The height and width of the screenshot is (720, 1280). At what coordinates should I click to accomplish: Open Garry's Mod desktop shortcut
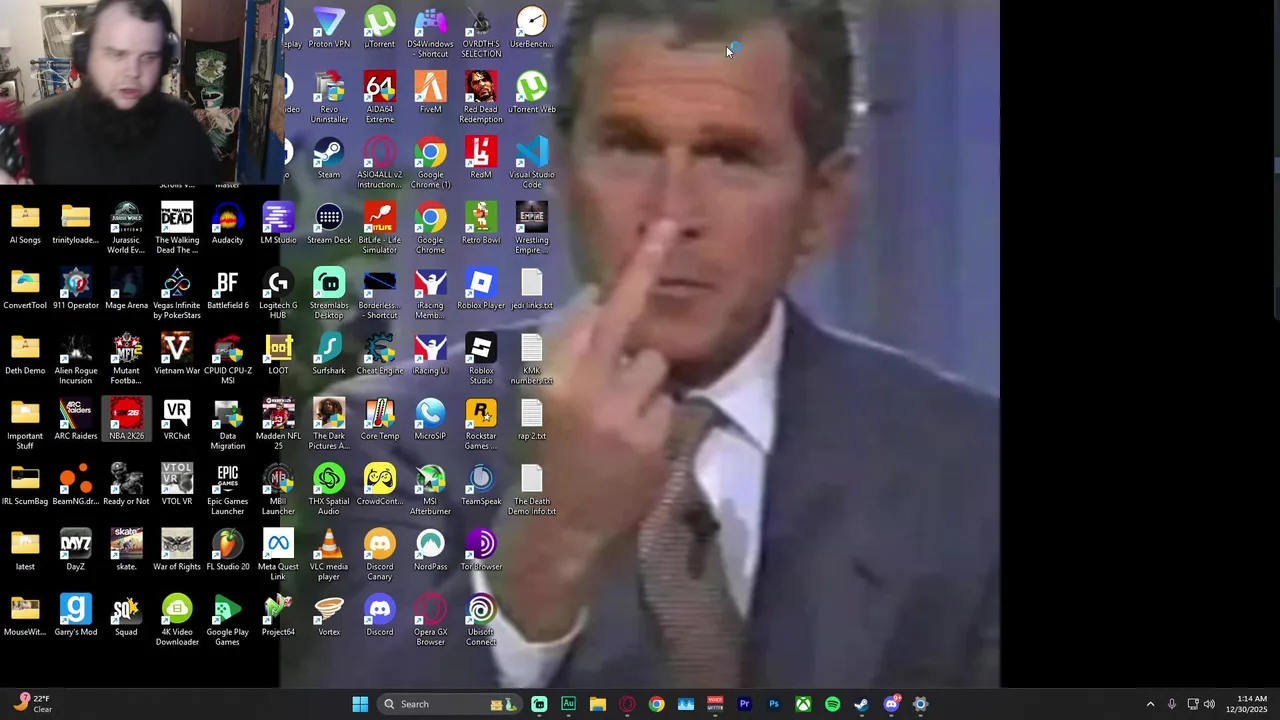click(x=76, y=615)
